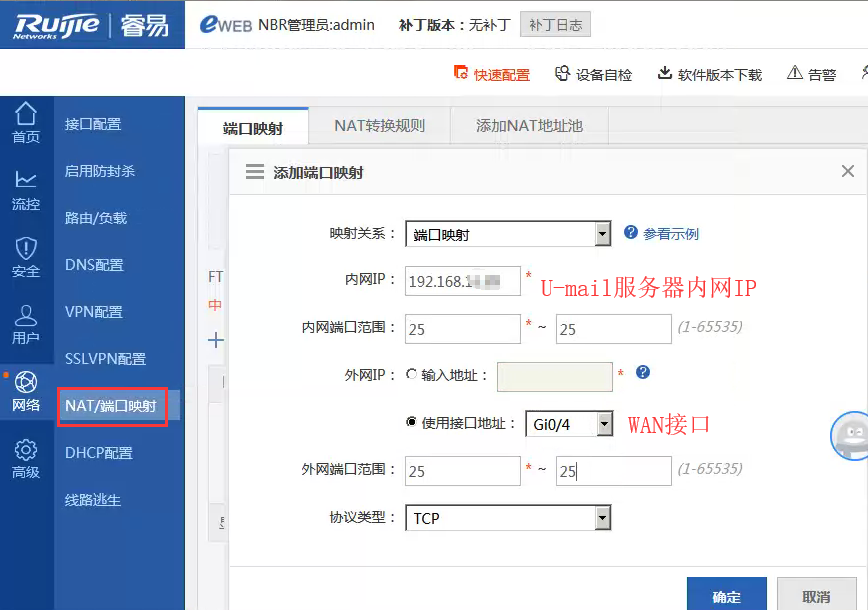Viewport: 868px width, 610px height.
Task: Expand the 映射关系 dropdown
Action: tap(602, 234)
